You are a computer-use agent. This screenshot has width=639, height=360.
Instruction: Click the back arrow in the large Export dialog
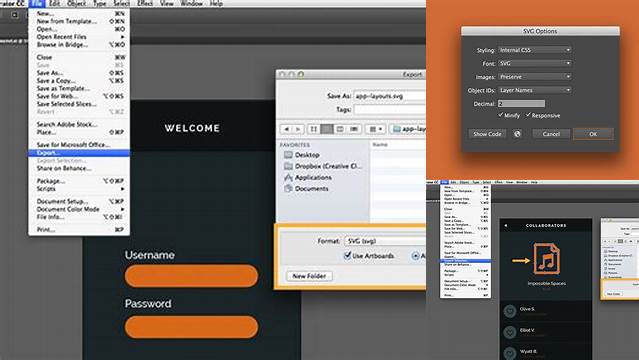coord(286,129)
